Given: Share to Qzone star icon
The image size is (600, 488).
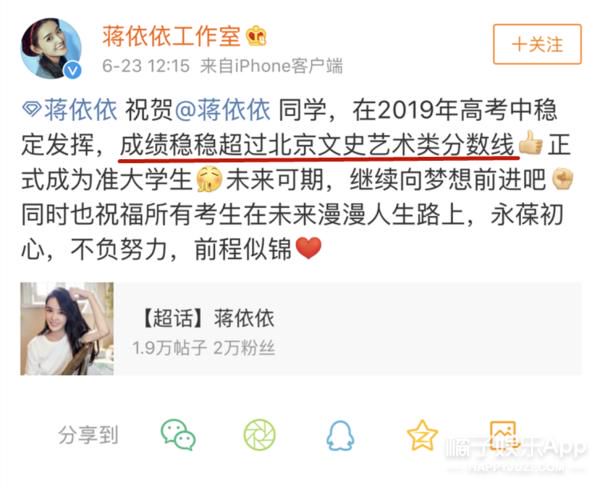Looking at the screenshot, I should [422, 435].
